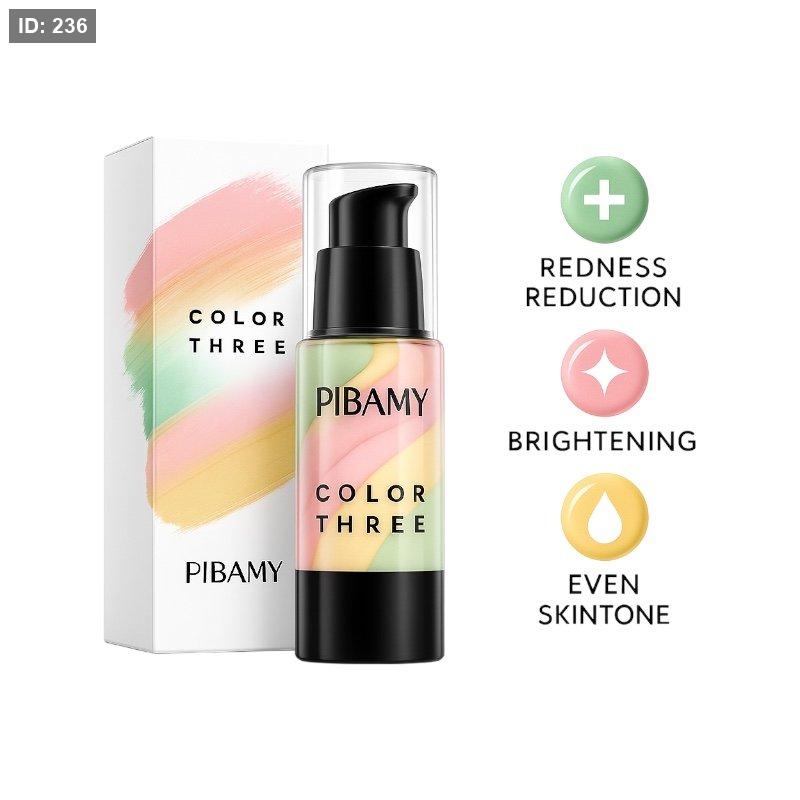Click the green plus icon
Image resolution: width=800 pixels, height=800 pixels.
click(x=605, y=199)
